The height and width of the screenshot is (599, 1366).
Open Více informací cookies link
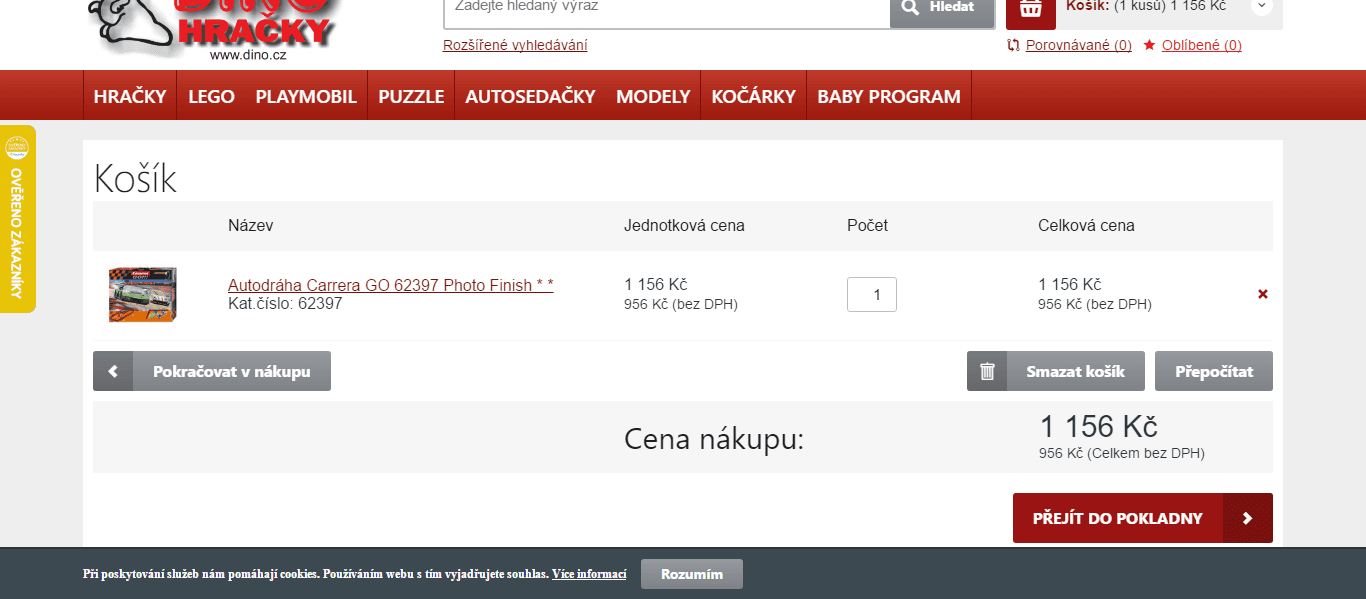589,574
